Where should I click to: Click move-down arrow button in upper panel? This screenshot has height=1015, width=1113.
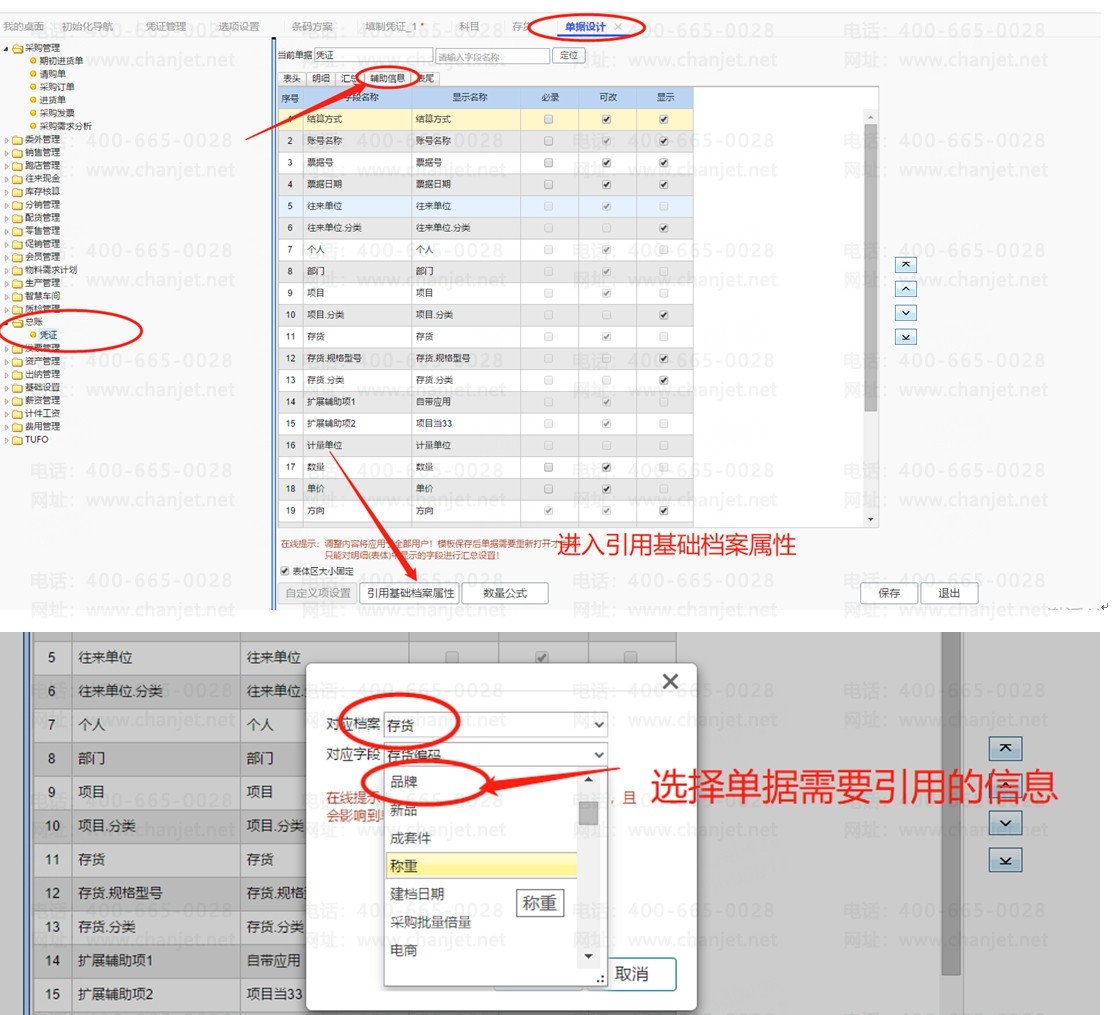pos(905,313)
